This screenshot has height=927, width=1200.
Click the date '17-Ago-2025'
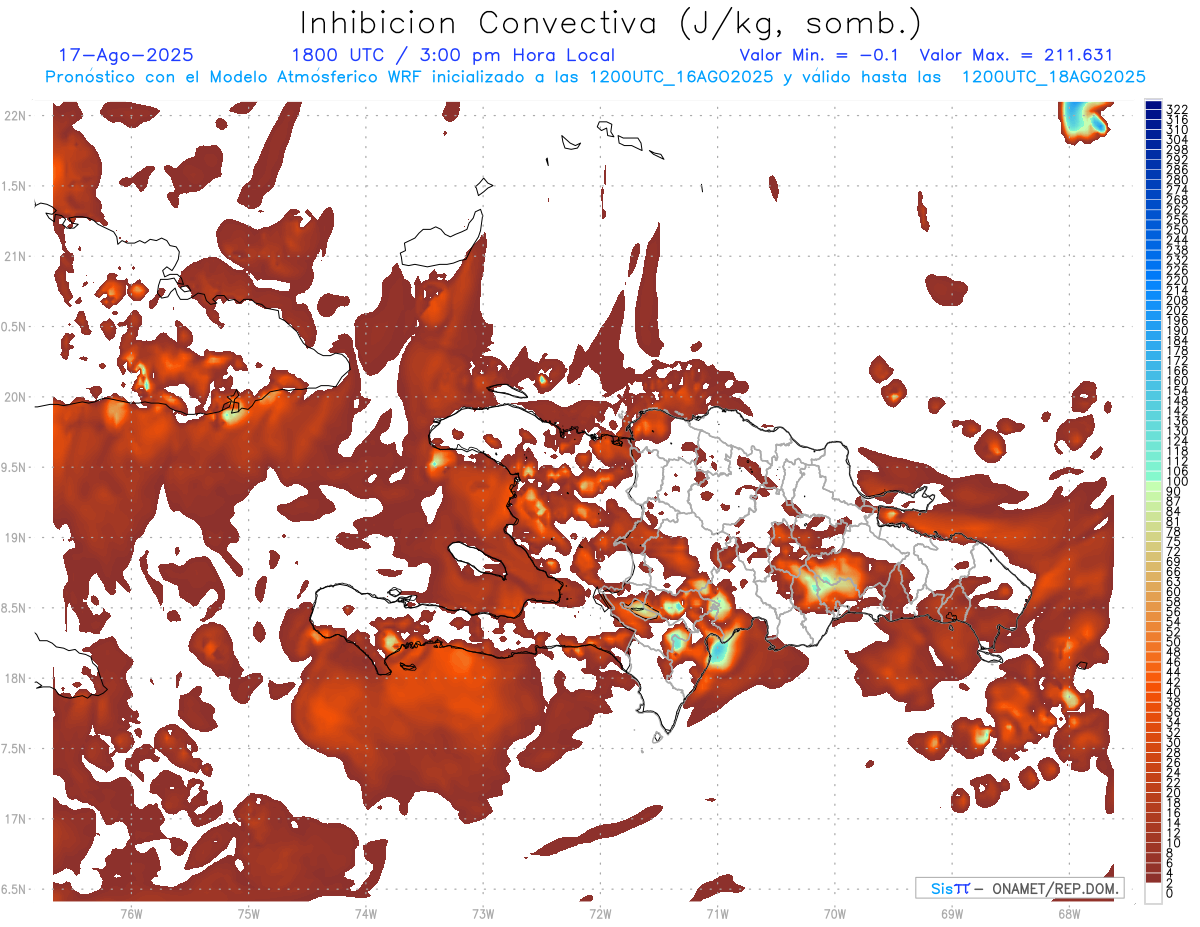126,55
